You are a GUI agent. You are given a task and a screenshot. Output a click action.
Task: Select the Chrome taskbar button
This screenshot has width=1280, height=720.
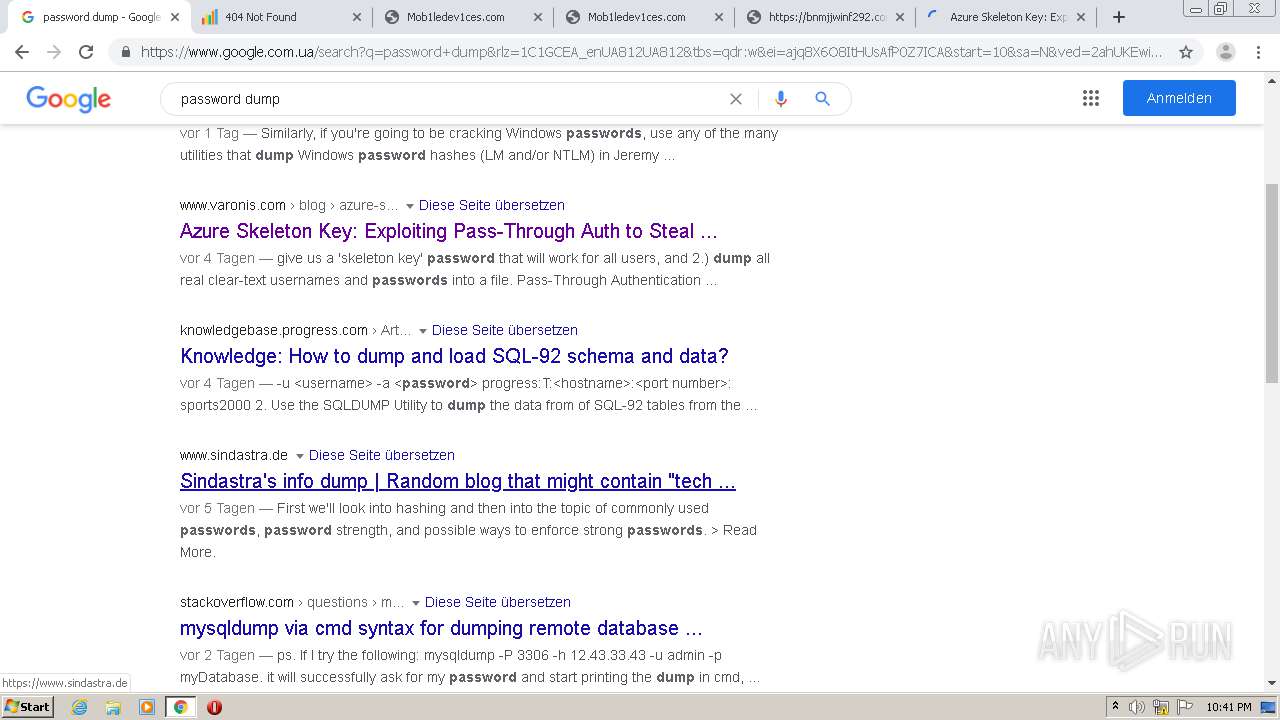pyautogui.click(x=180, y=707)
